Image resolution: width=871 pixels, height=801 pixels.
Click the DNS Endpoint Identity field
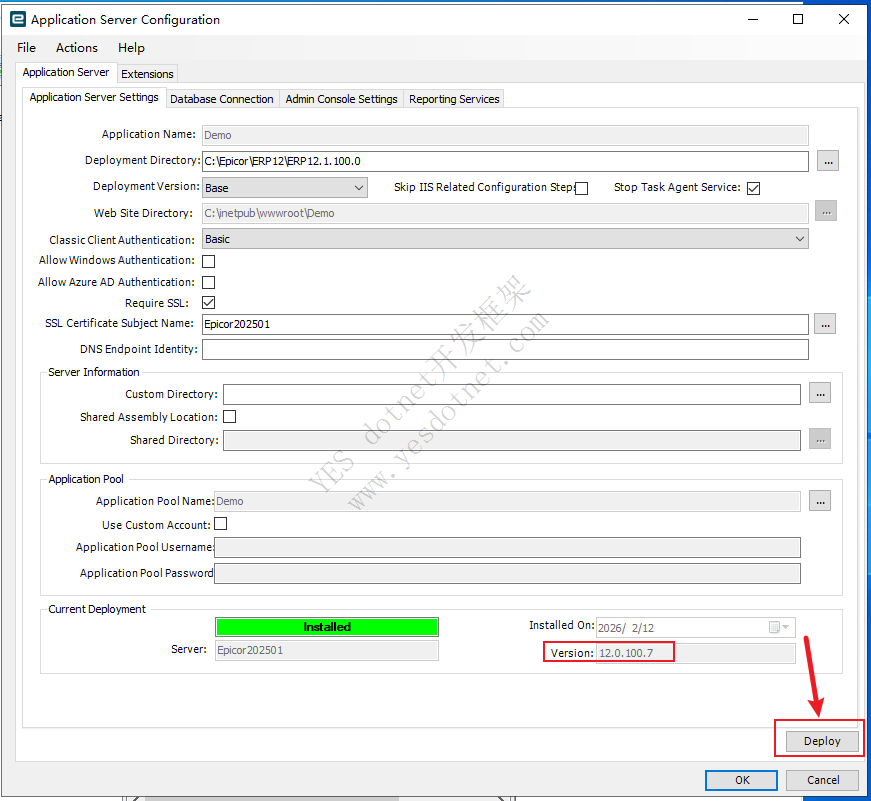coord(504,350)
